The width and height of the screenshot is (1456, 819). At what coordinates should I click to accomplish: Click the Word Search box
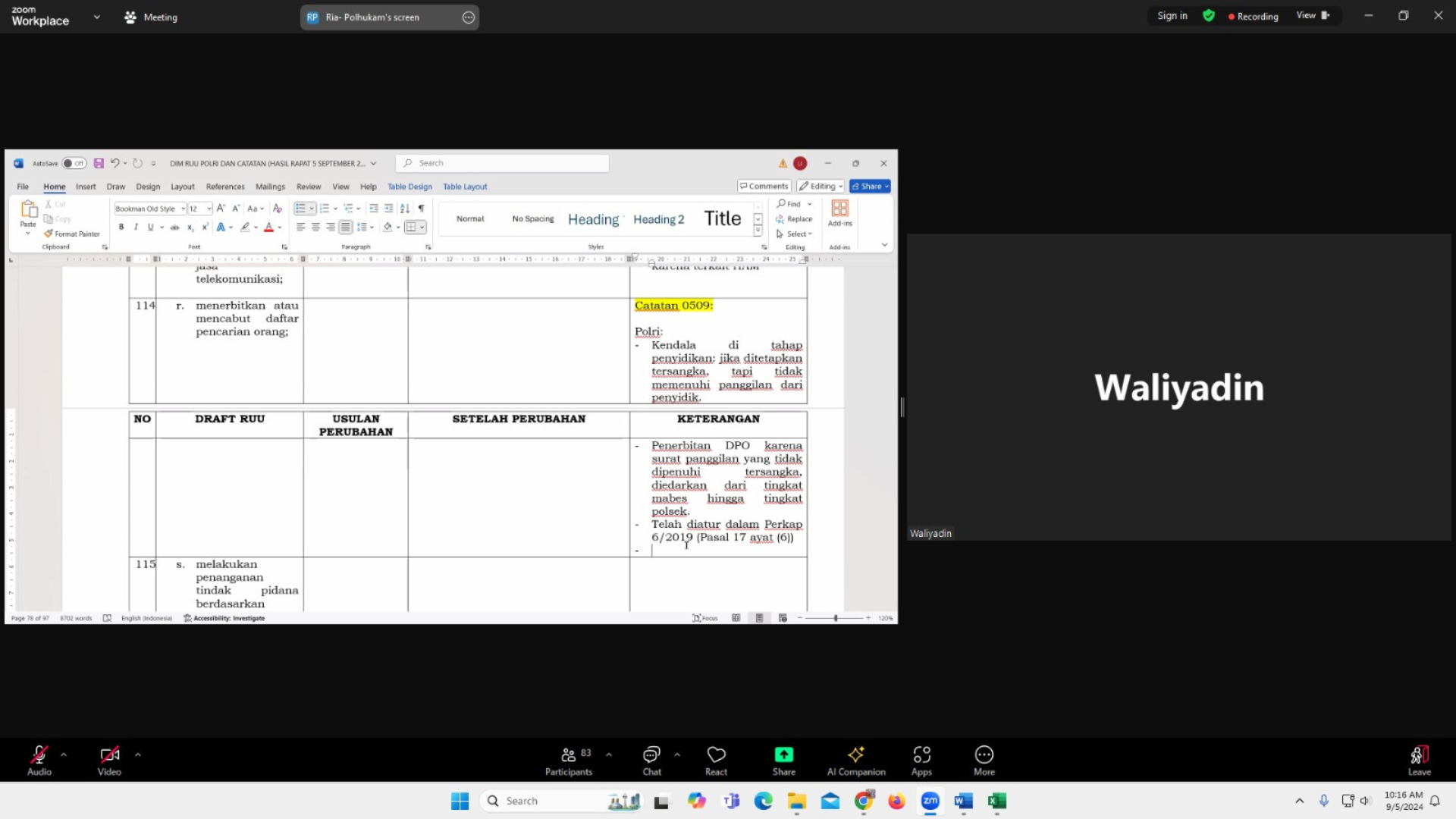(x=502, y=163)
